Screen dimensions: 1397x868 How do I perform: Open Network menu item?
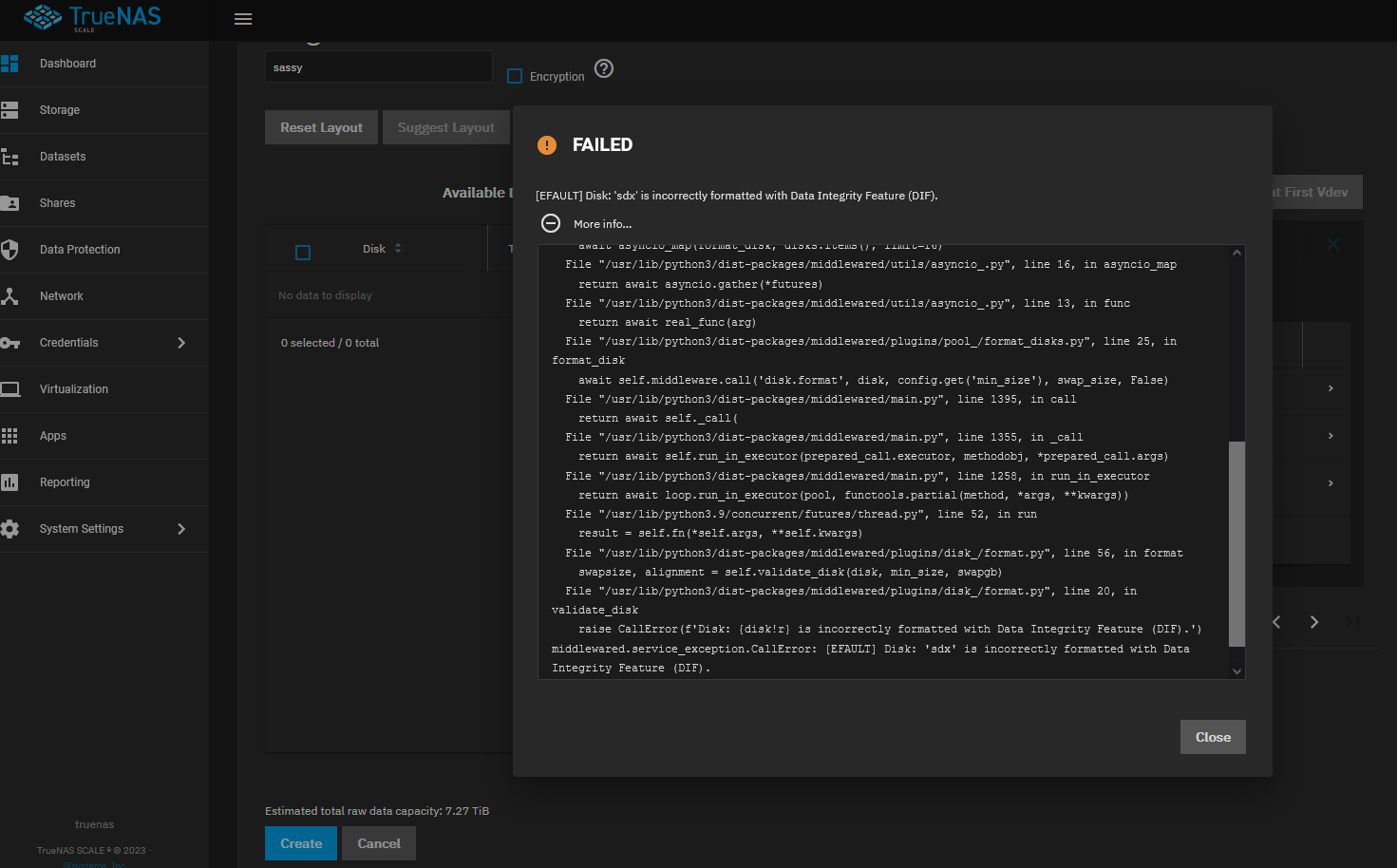pyautogui.click(x=104, y=296)
